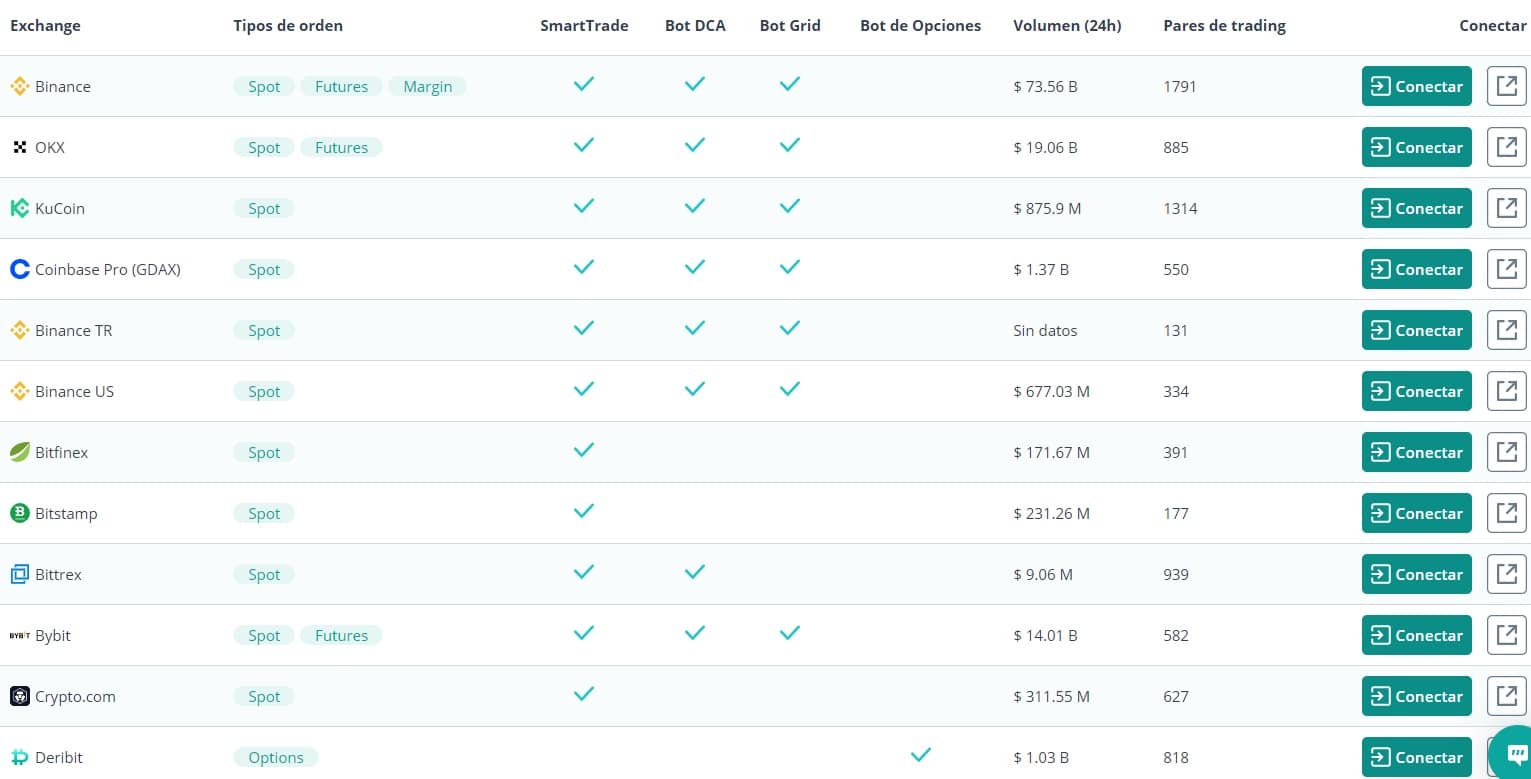
Task: Open external link icon for Bybit row
Action: click(1506, 635)
